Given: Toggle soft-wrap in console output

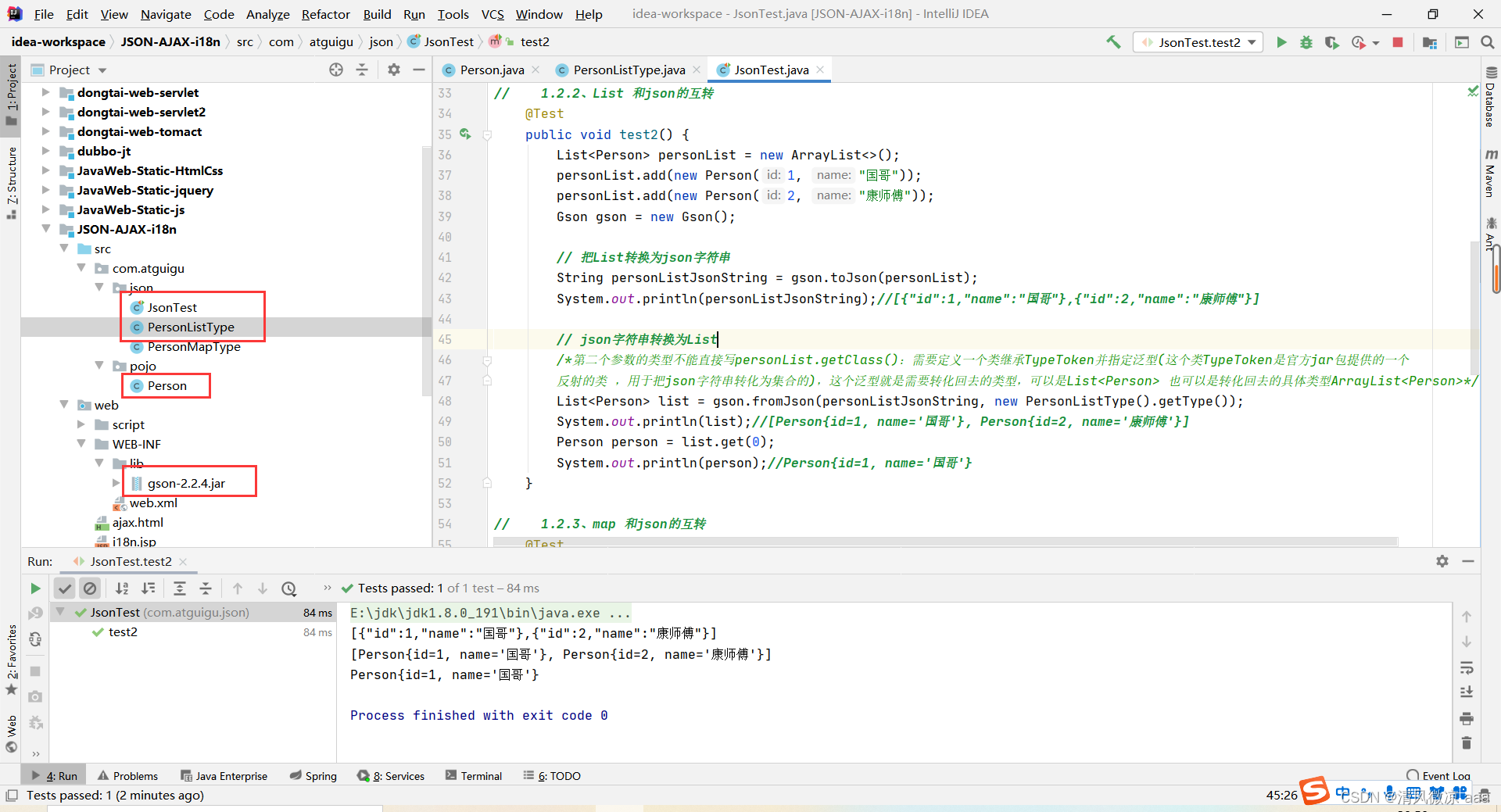Looking at the screenshot, I should click(x=1467, y=668).
